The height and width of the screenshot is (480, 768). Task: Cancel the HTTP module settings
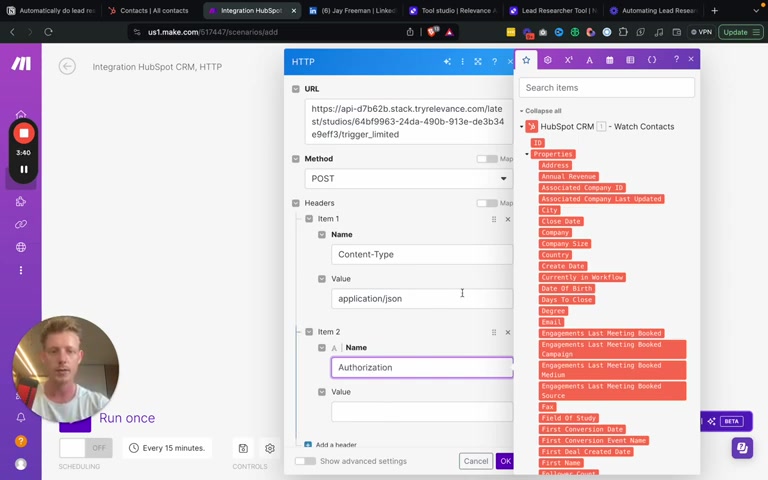pos(476,461)
